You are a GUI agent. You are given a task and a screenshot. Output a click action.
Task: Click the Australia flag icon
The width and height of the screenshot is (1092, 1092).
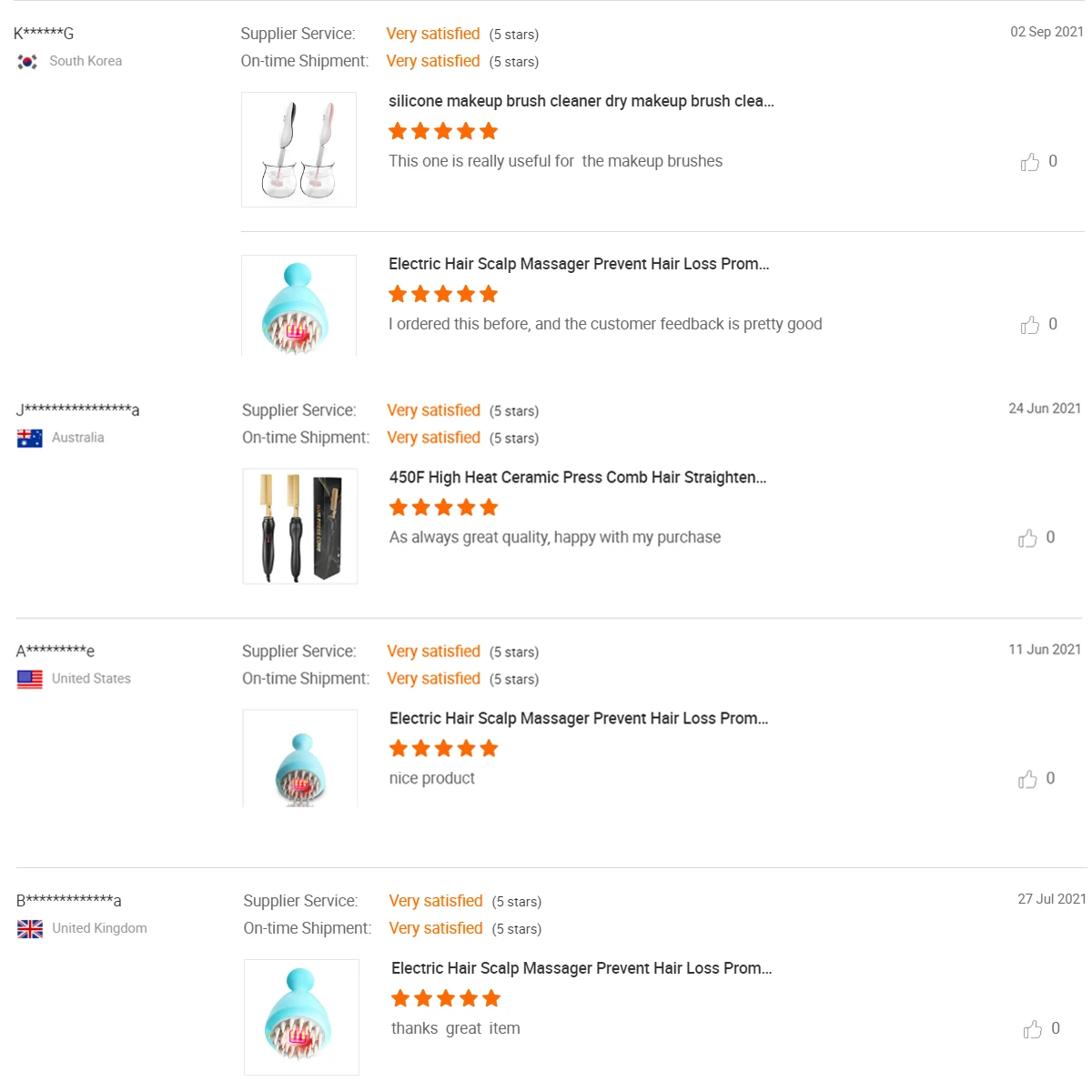pos(30,439)
